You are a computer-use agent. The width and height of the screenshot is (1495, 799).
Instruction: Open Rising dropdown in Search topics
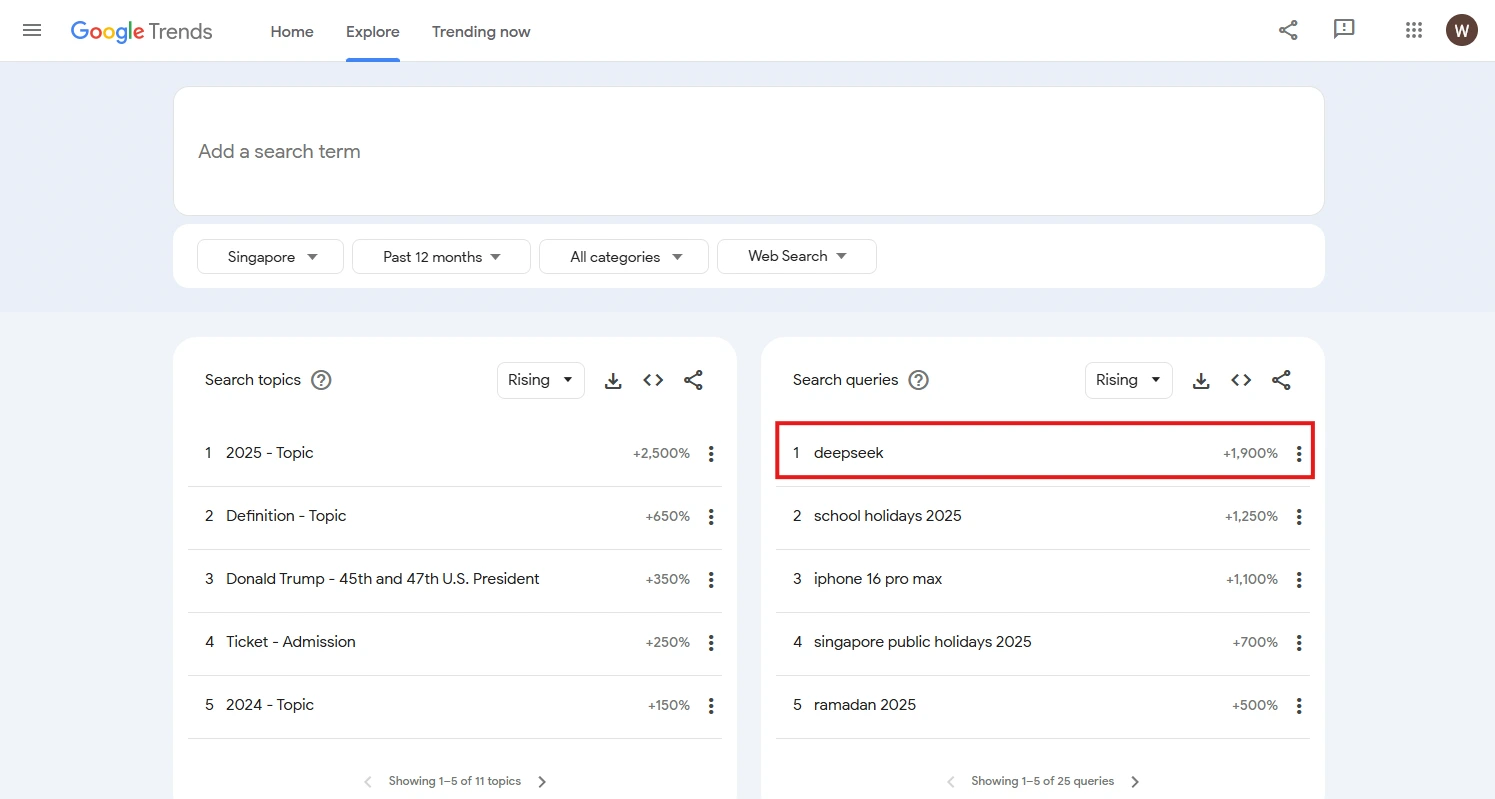pyautogui.click(x=540, y=380)
